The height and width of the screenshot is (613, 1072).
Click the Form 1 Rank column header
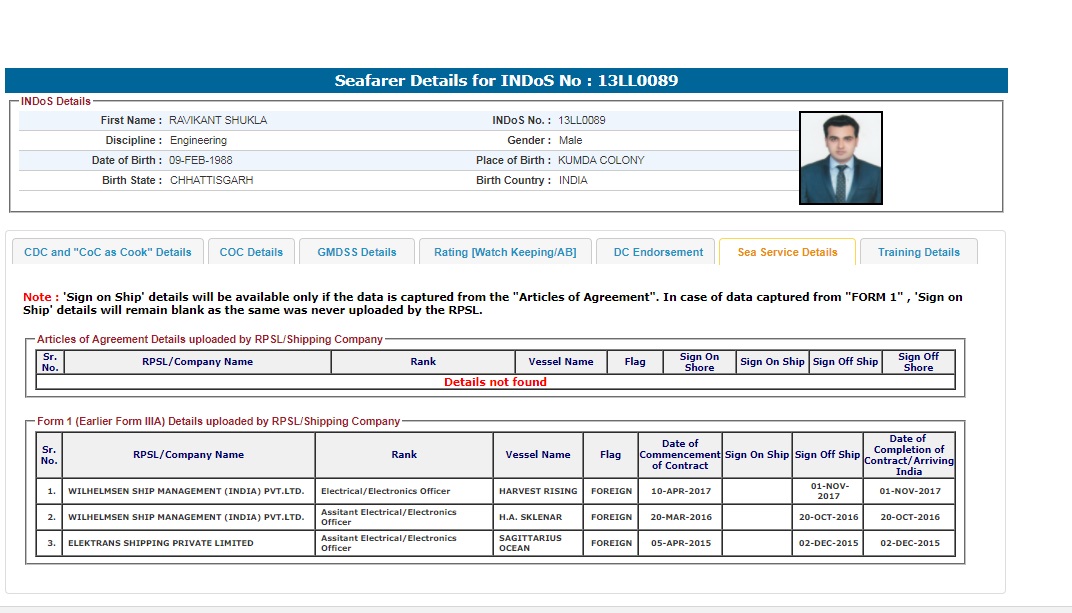pos(404,455)
